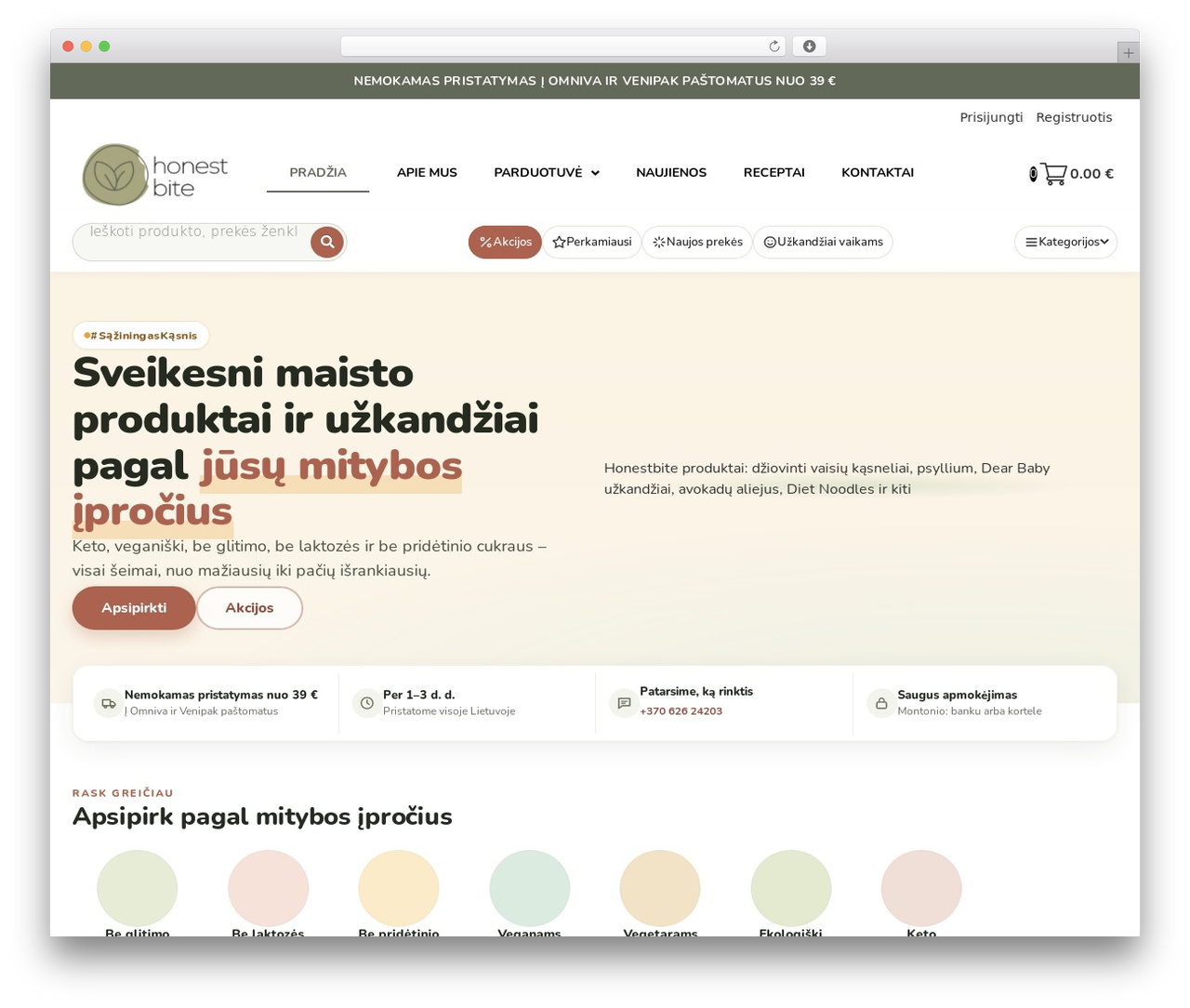This screenshot has height=1008, width=1190.
Task: Select the Be glitimo green circle
Action: (x=138, y=889)
